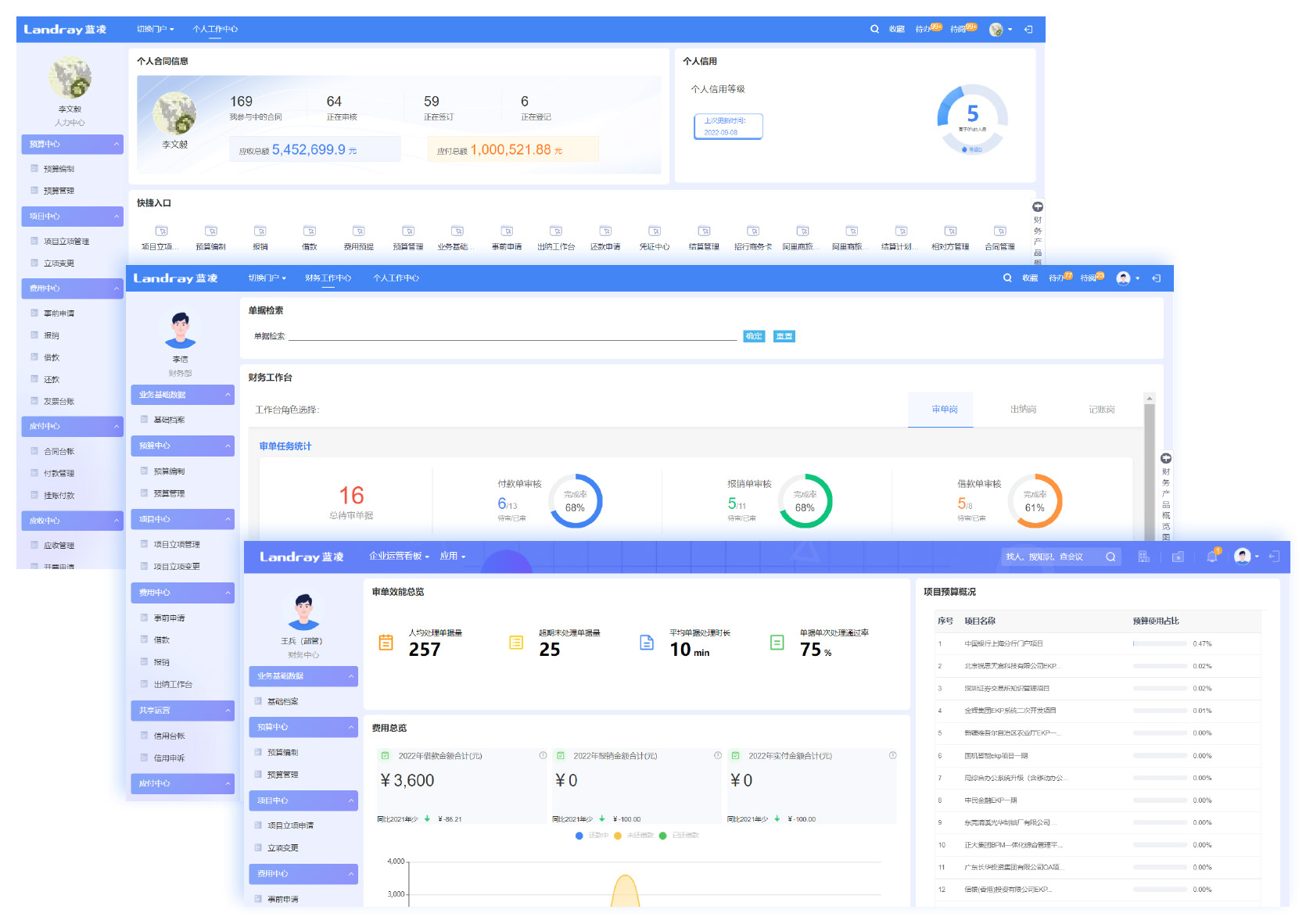Collapse the 共享运营 sidebar section
The width and height of the screenshot is (1306, 924).
[182, 711]
